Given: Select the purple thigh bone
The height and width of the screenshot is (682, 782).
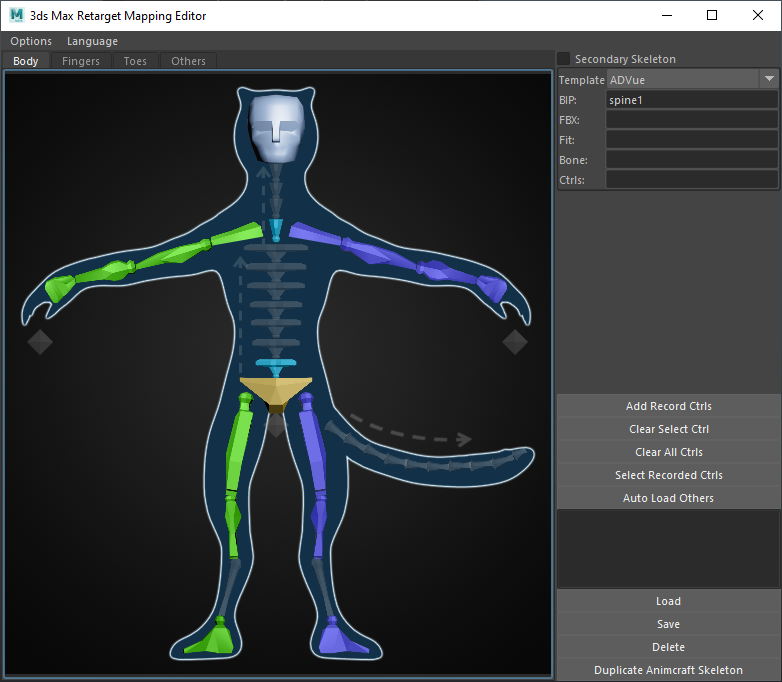Looking at the screenshot, I should [313, 443].
